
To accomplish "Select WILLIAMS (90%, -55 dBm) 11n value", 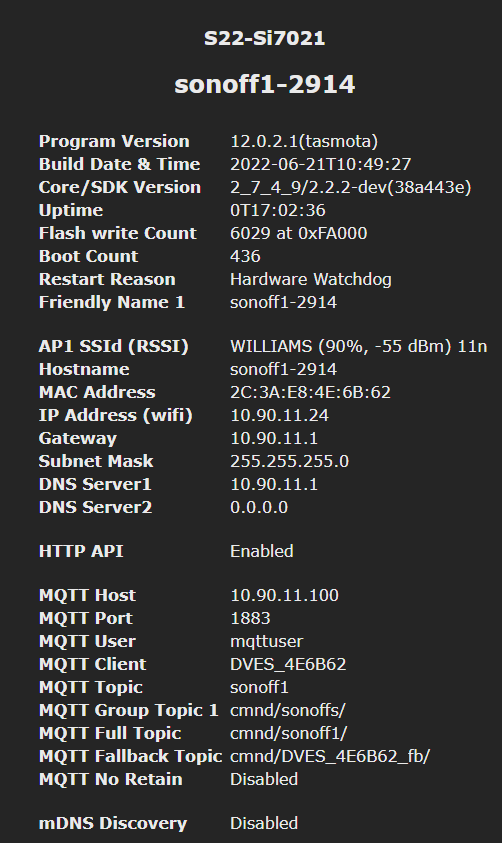I will tap(359, 347).
